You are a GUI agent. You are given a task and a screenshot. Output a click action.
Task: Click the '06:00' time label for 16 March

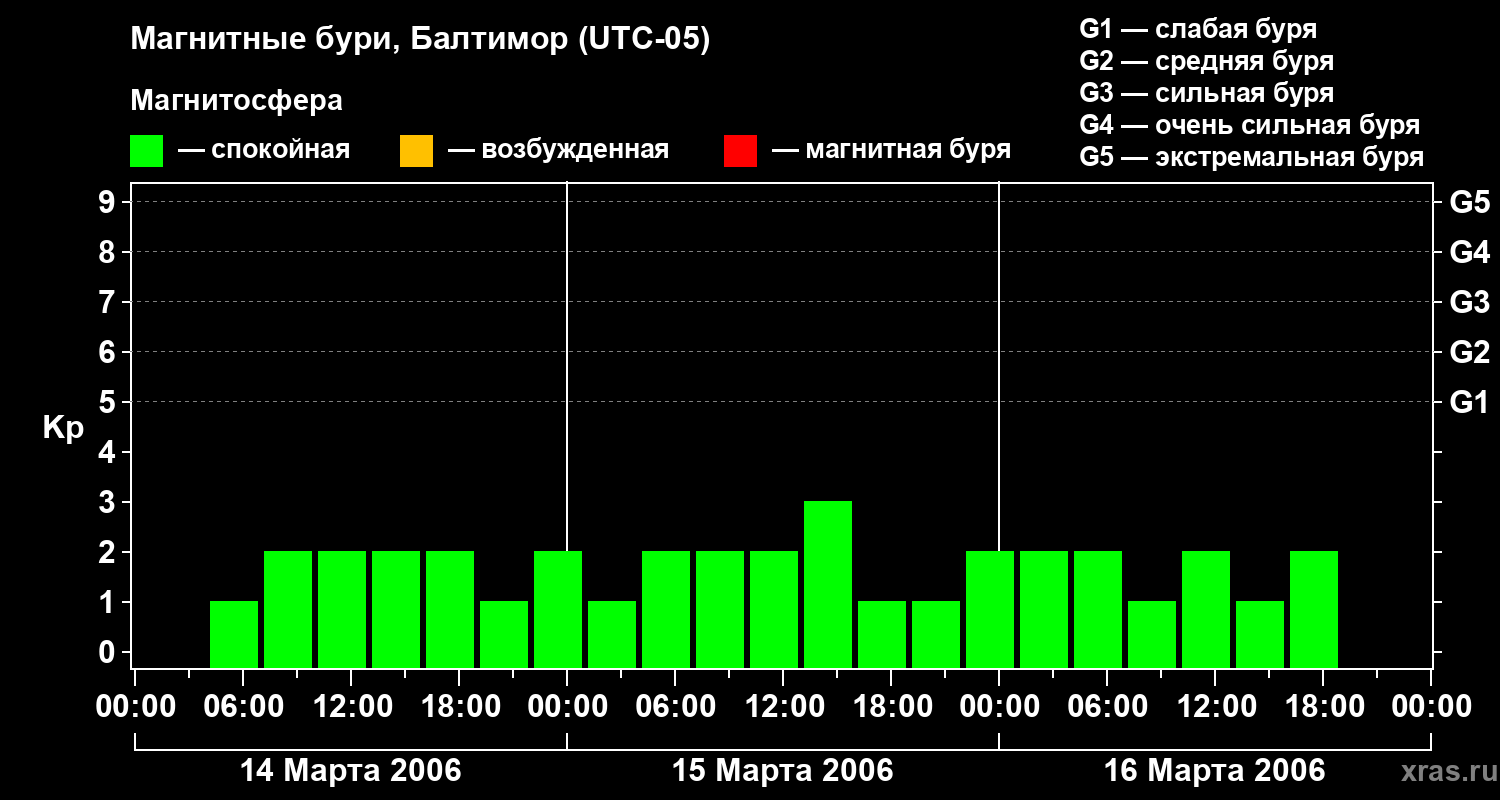[x=1107, y=706]
